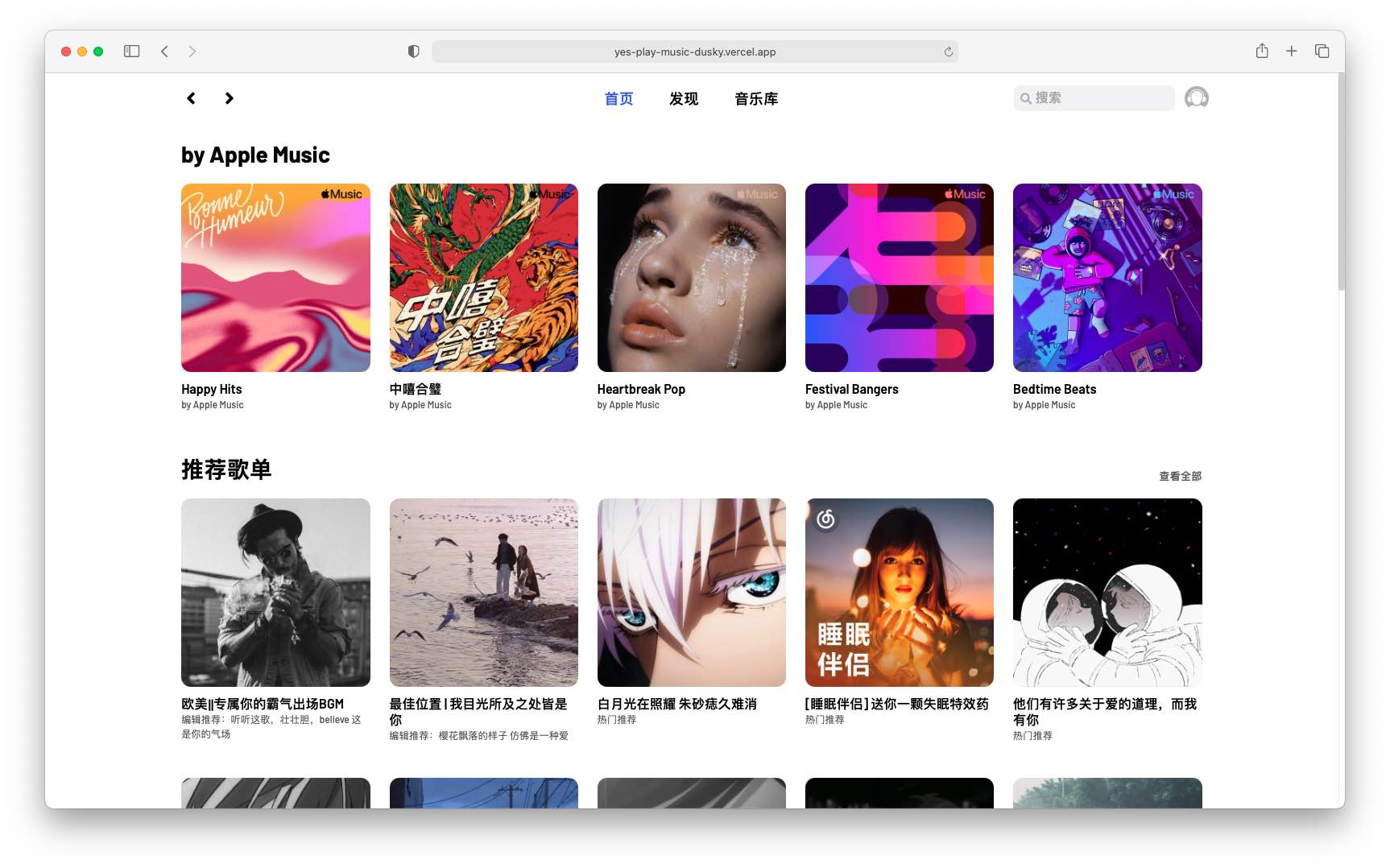Open the 音乐库 tab
This screenshot has width=1390, height=868.
756,99
